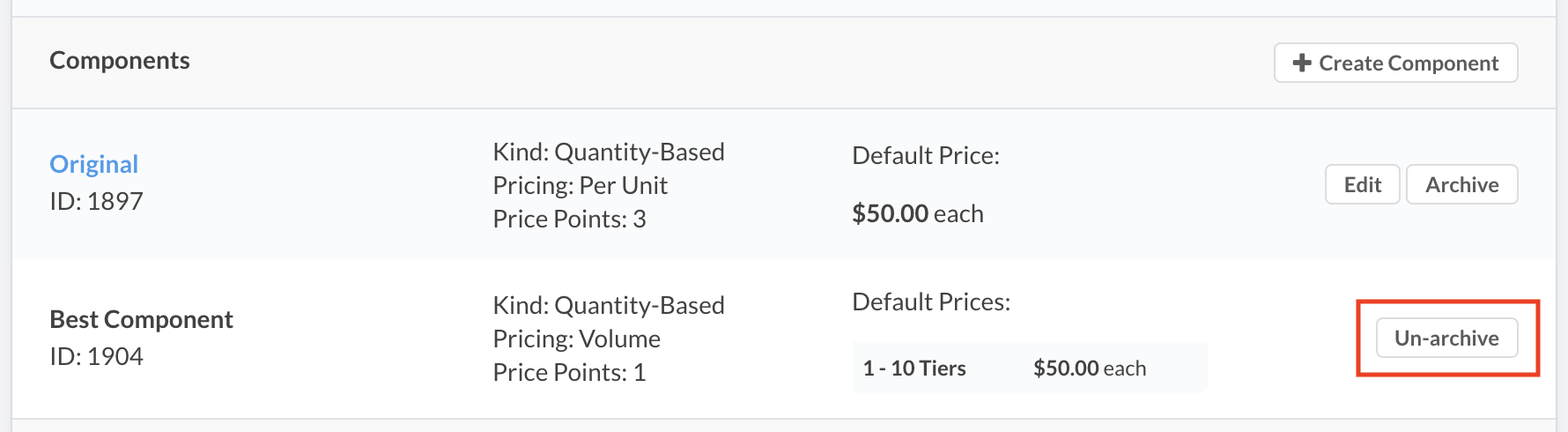
Task: Click Kind: Quantity-Based for Original component
Action: point(609,153)
